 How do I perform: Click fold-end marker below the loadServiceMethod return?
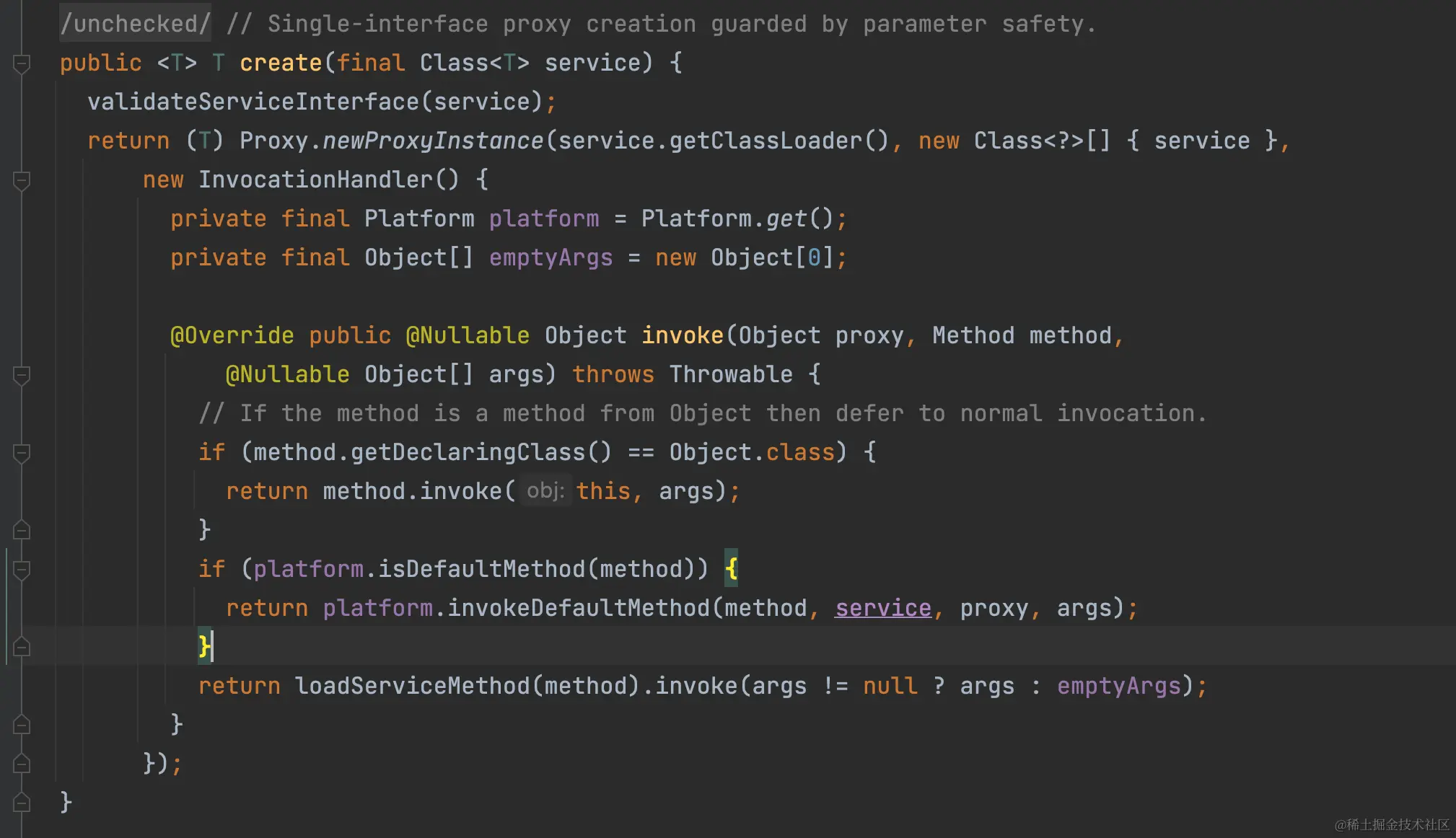point(22,724)
